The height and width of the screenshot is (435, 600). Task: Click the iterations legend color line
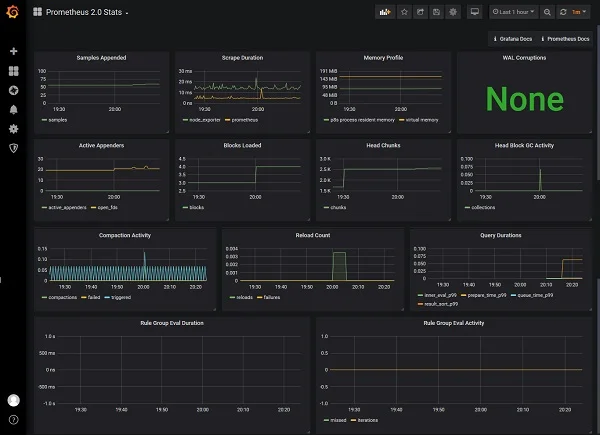pos(354,420)
